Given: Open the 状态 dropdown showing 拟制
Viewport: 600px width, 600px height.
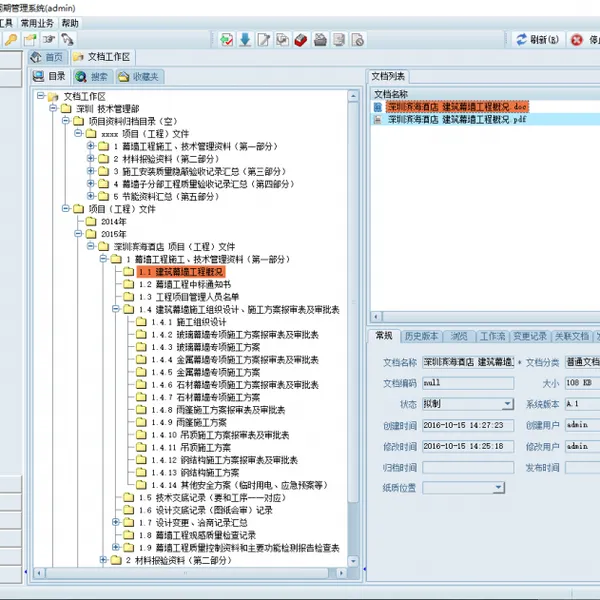Looking at the screenshot, I should (x=508, y=404).
